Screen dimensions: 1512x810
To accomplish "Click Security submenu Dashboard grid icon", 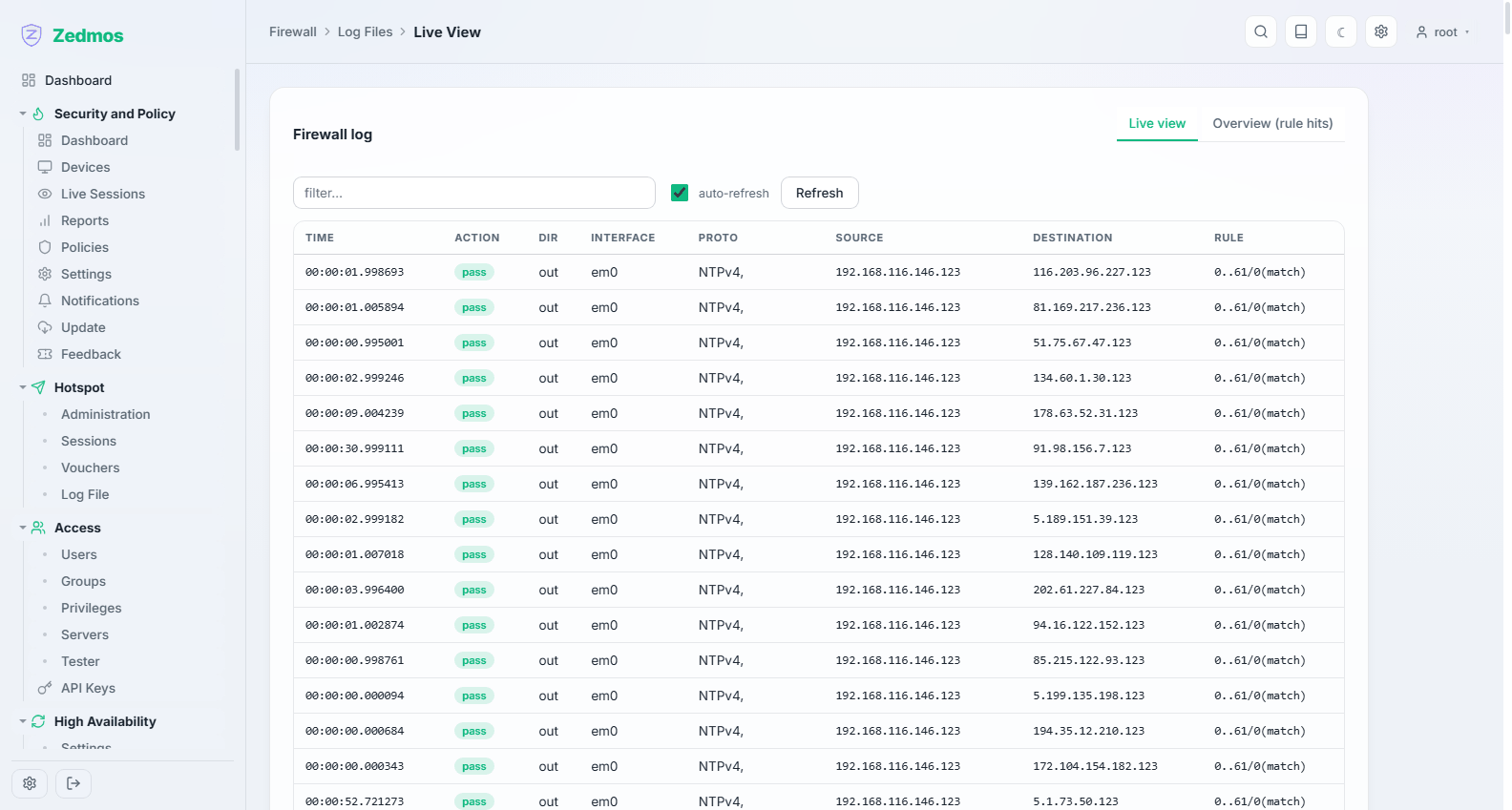I will [x=45, y=140].
